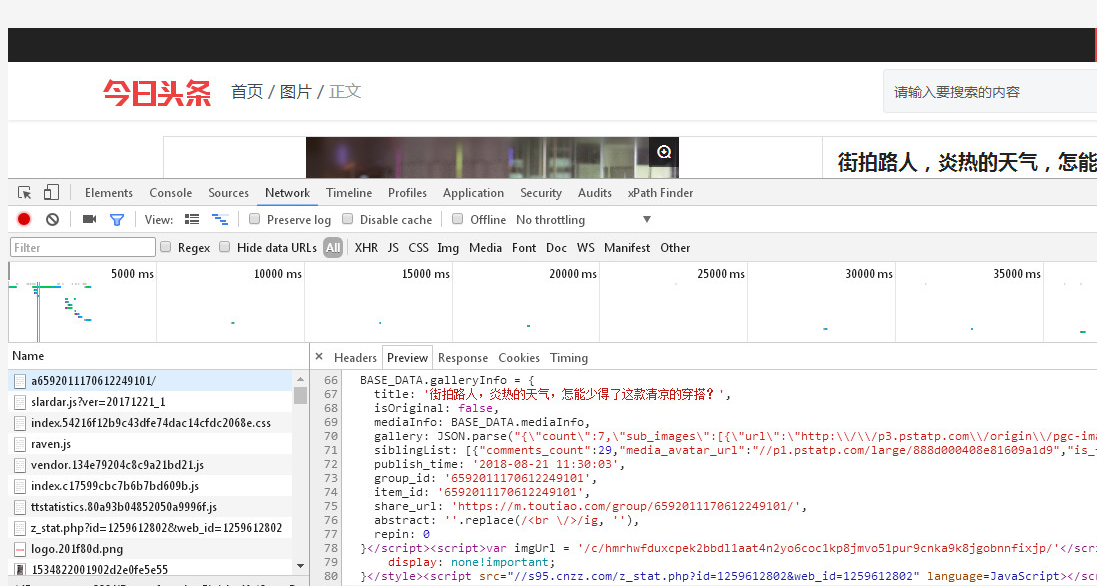
Task: Click the Name column header
Action: pos(158,356)
